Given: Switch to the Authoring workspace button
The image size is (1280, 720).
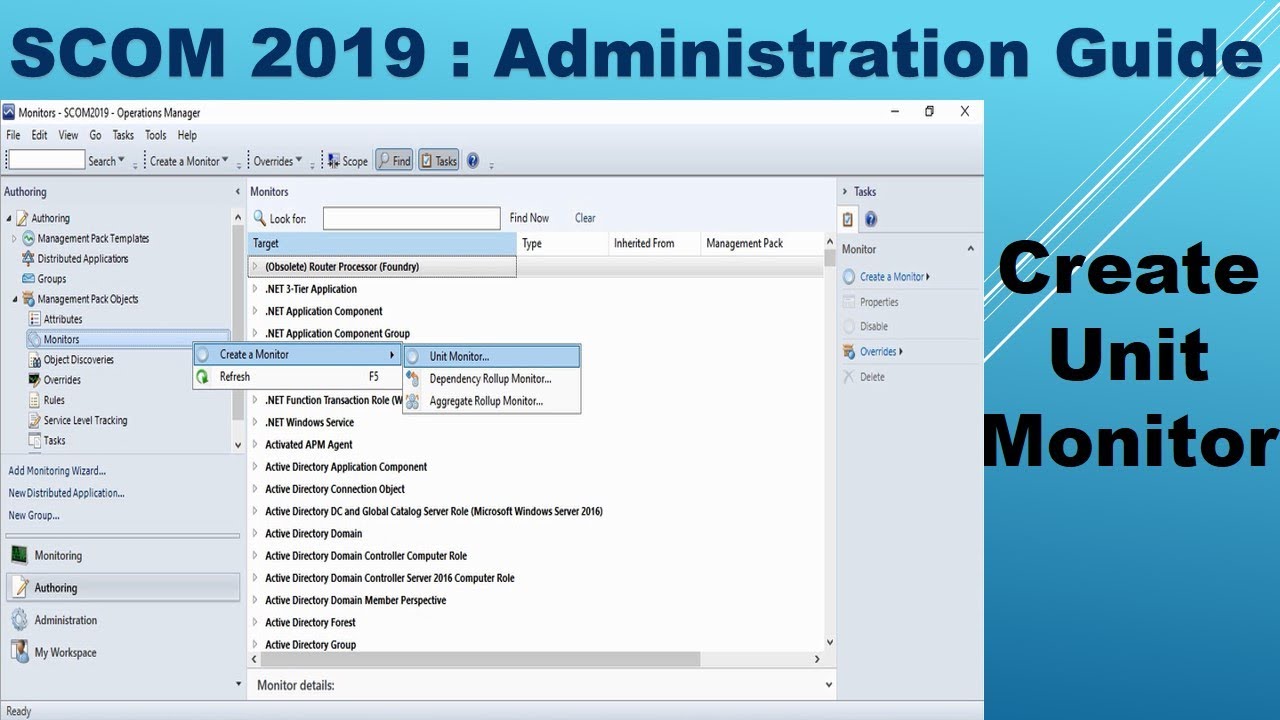Looking at the screenshot, I should [x=123, y=587].
